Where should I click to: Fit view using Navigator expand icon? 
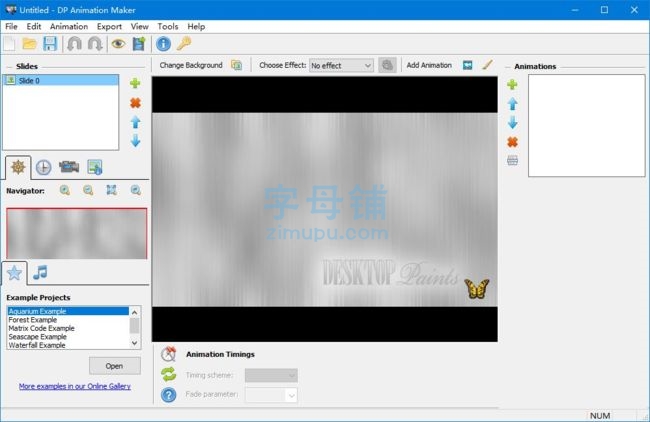tap(112, 190)
